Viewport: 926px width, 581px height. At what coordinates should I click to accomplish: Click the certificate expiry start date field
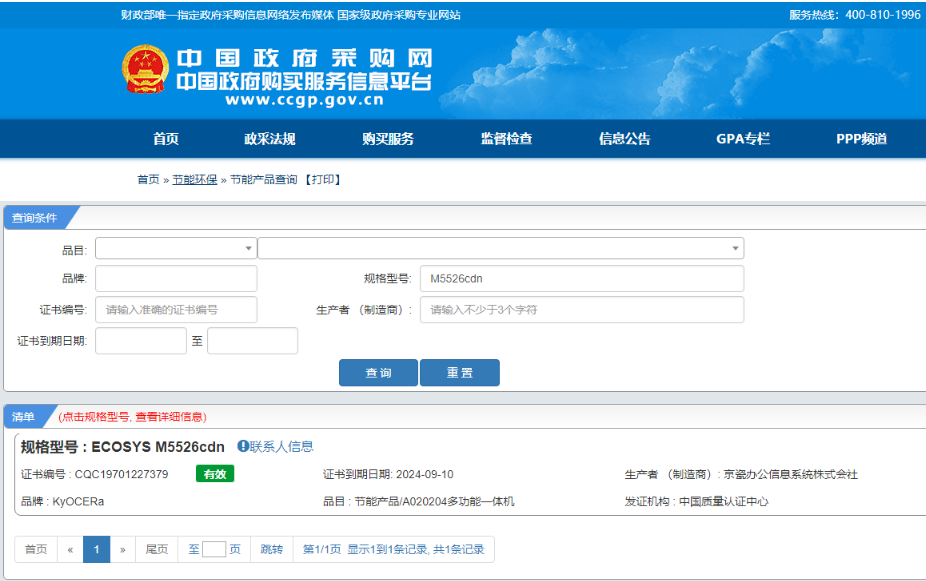point(141,341)
